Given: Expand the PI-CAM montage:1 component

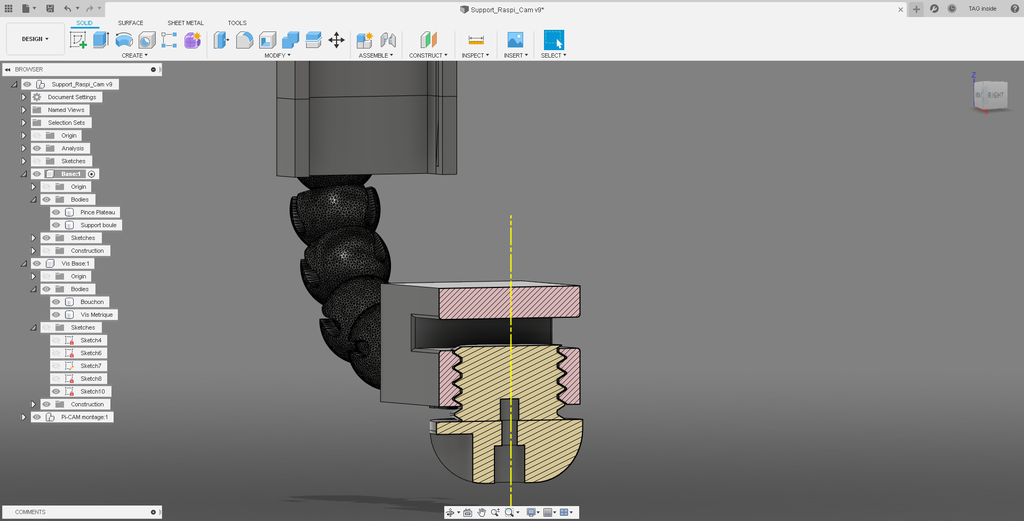Looking at the screenshot, I should pos(23,417).
